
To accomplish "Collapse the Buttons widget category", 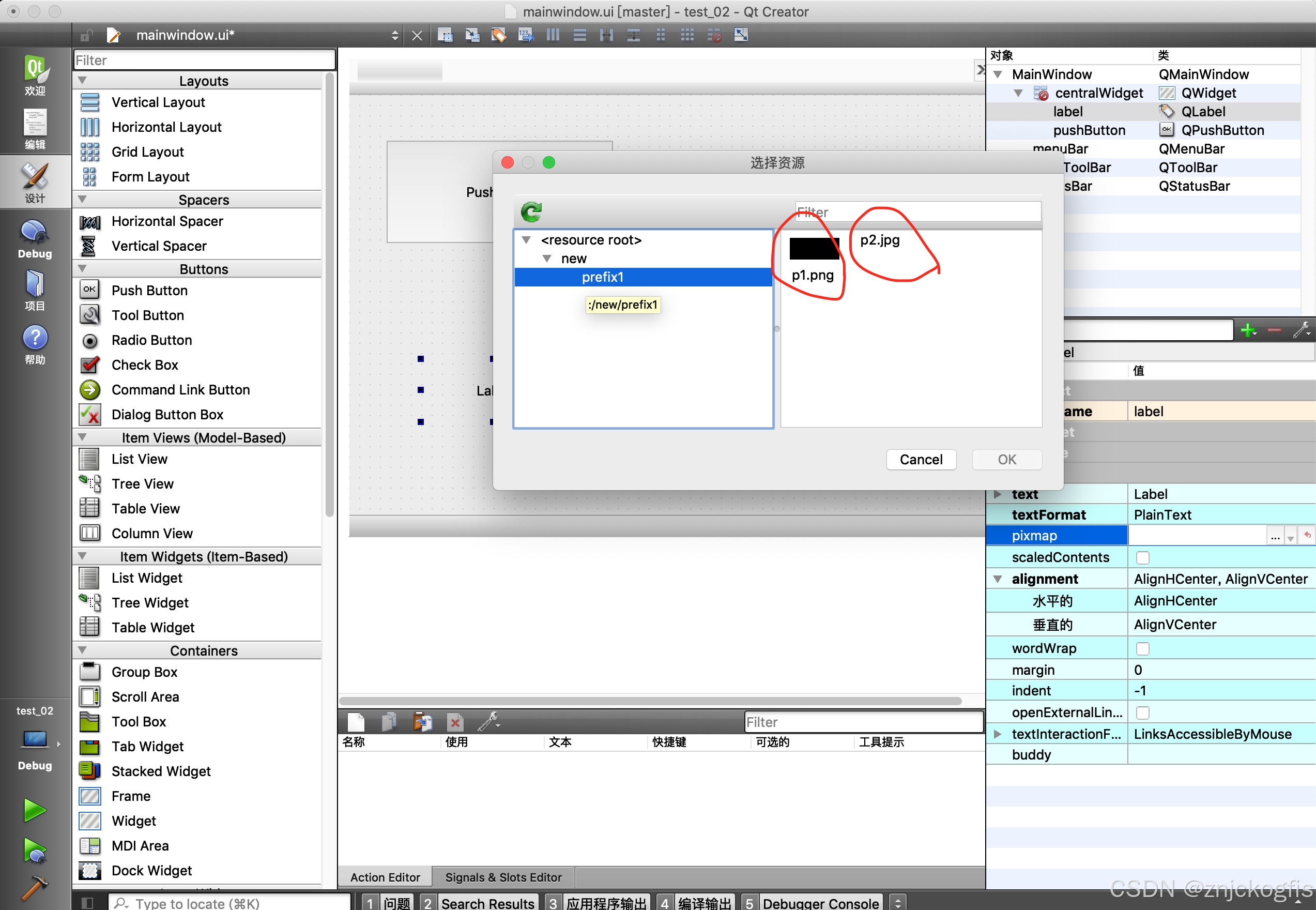I will [82, 269].
